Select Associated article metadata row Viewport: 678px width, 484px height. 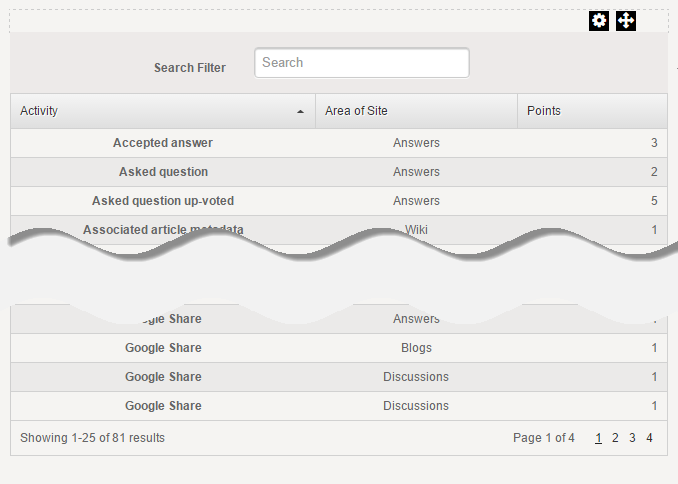pyautogui.click(x=163, y=230)
